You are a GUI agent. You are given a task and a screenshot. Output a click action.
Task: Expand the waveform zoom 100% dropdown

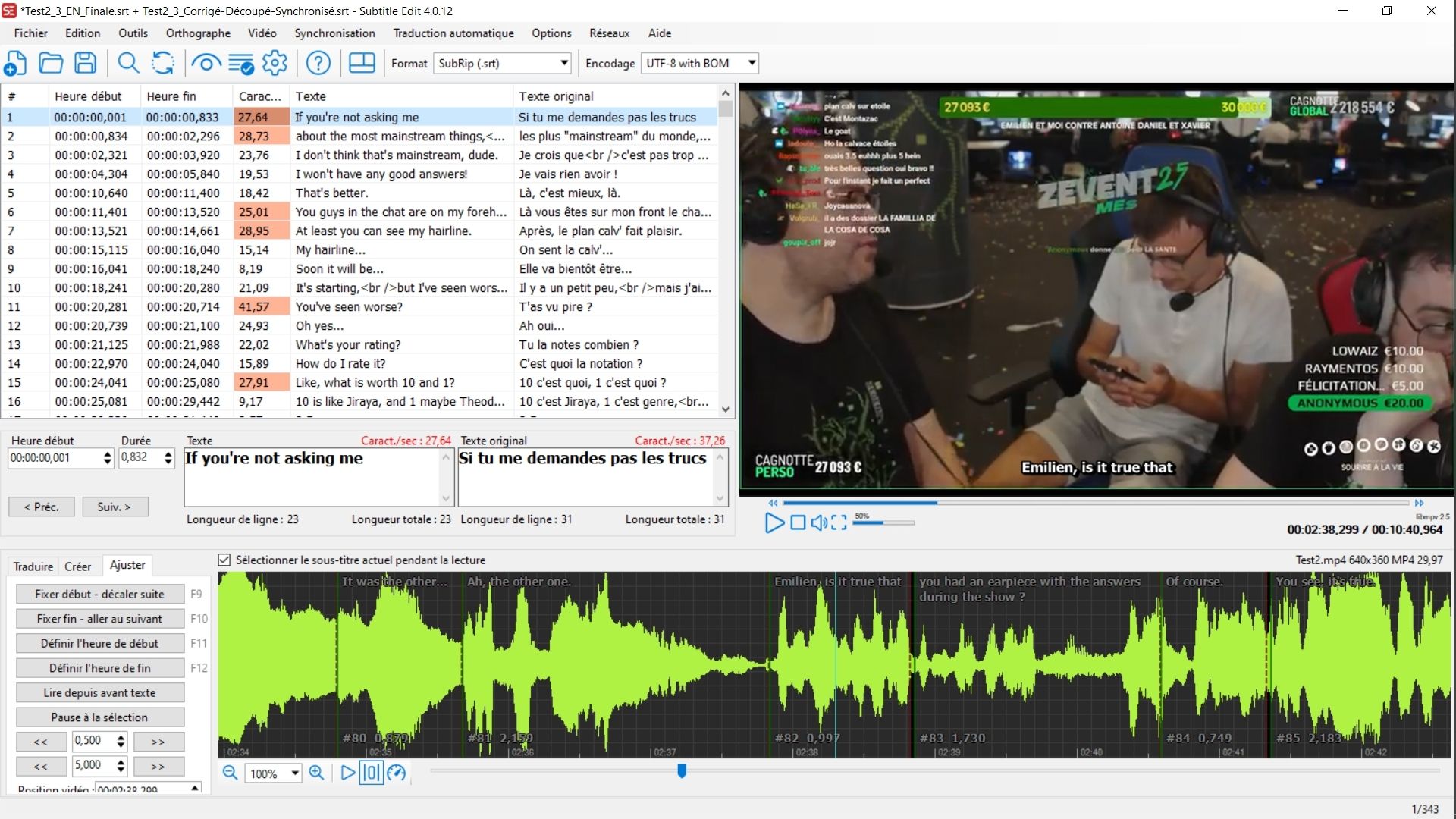coord(295,773)
